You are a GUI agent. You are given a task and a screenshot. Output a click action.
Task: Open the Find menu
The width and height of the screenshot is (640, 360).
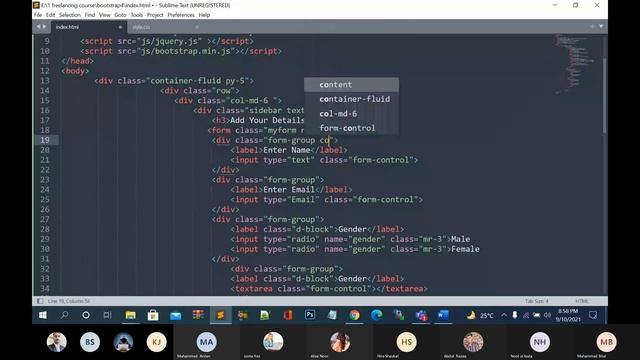(x=90, y=15)
